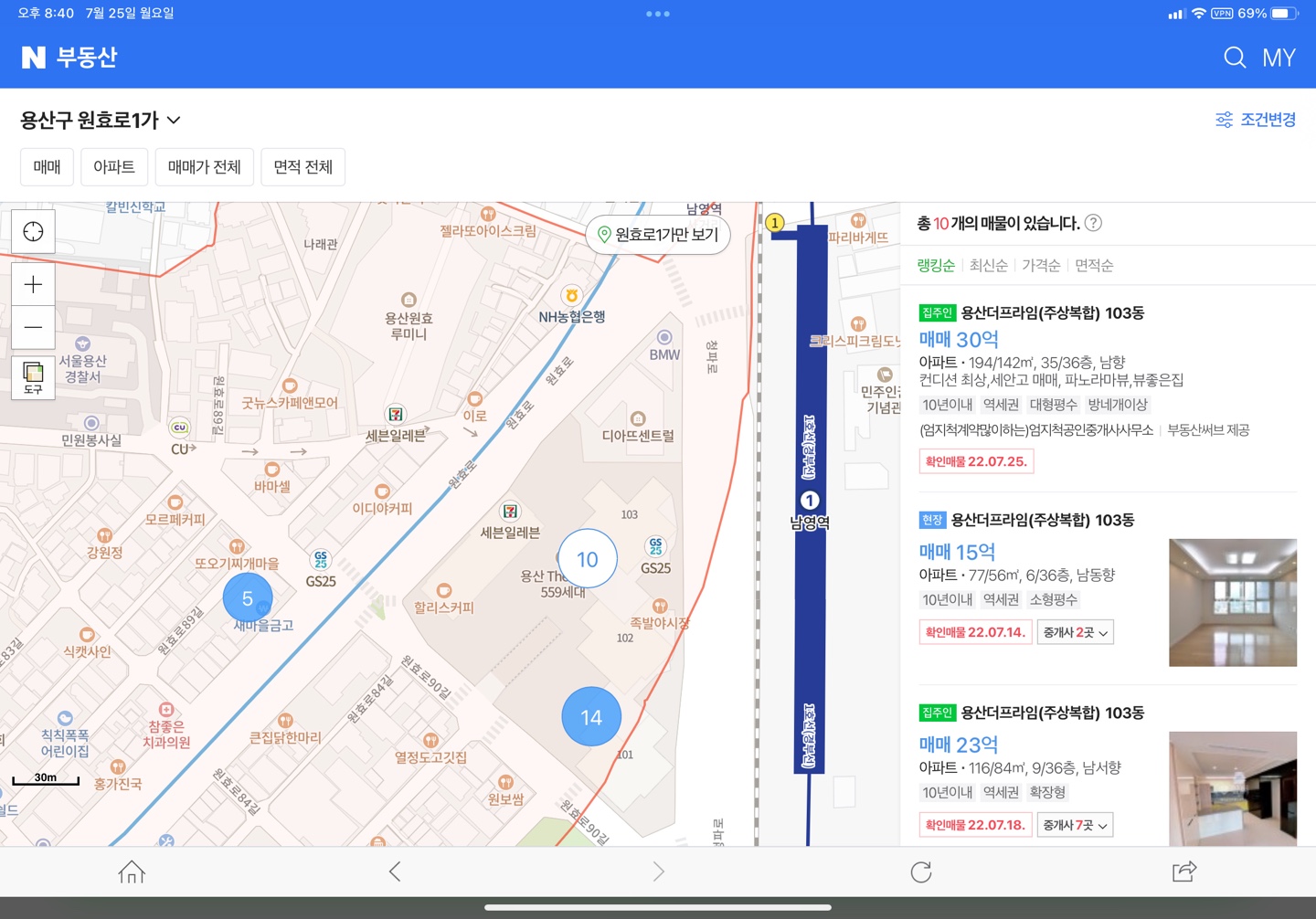1316x919 pixels.
Task: Reload the page with refresh icon
Action: [x=921, y=872]
